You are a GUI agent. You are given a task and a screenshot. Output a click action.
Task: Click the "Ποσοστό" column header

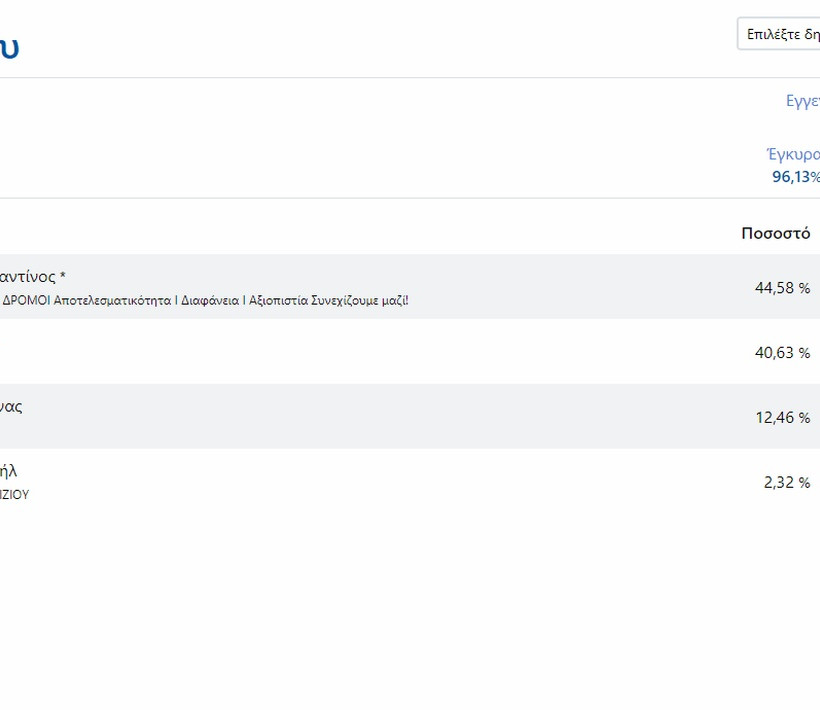tap(775, 233)
